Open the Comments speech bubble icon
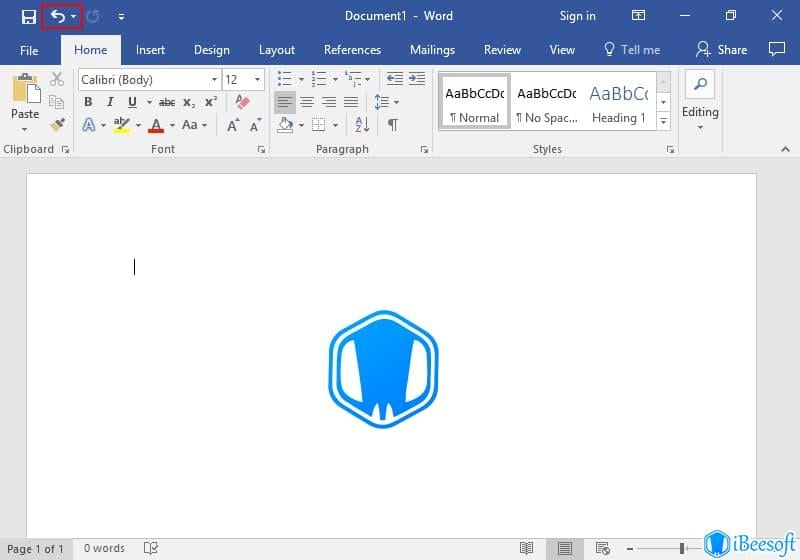The width and height of the screenshot is (800, 560). click(x=777, y=49)
